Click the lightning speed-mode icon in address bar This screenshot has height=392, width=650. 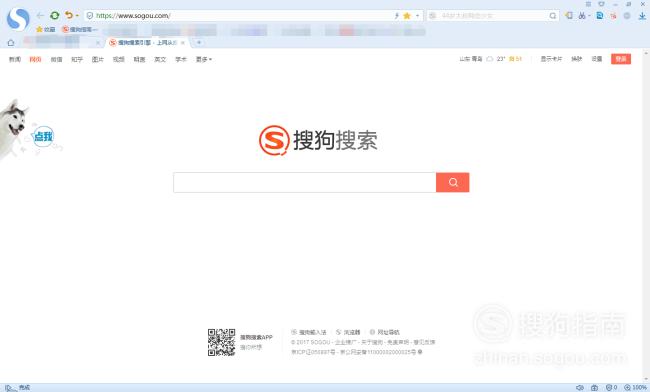pyautogui.click(x=396, y=16)
